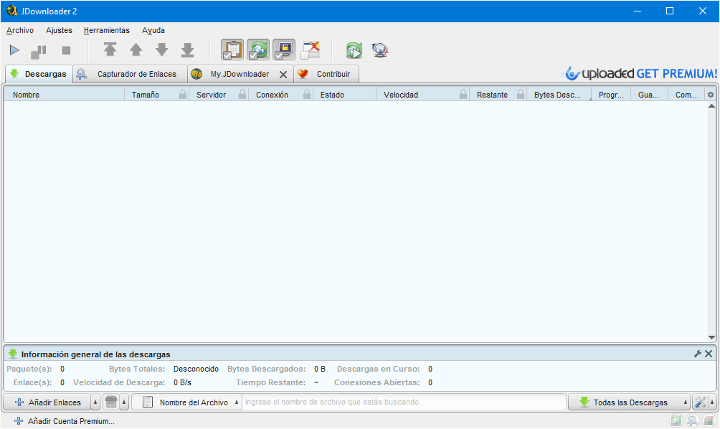Open the Contribuir tab
Viewport: 720px width, 429px height.
(x=326, y=74)
